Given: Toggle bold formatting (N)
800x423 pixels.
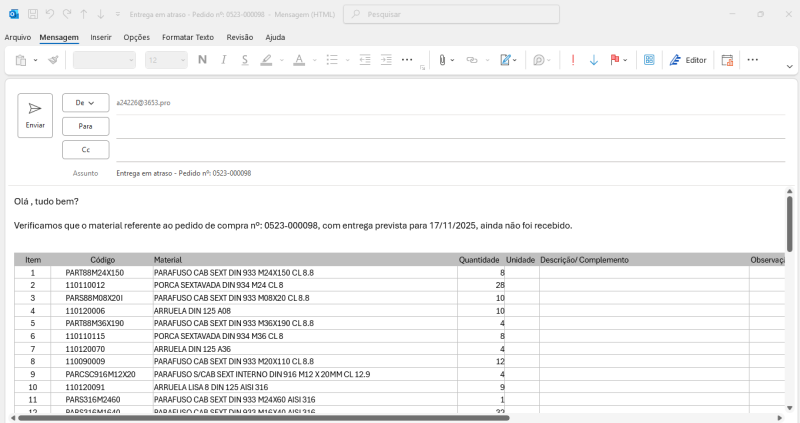Looking at the screenshot, I should [202, 60].
